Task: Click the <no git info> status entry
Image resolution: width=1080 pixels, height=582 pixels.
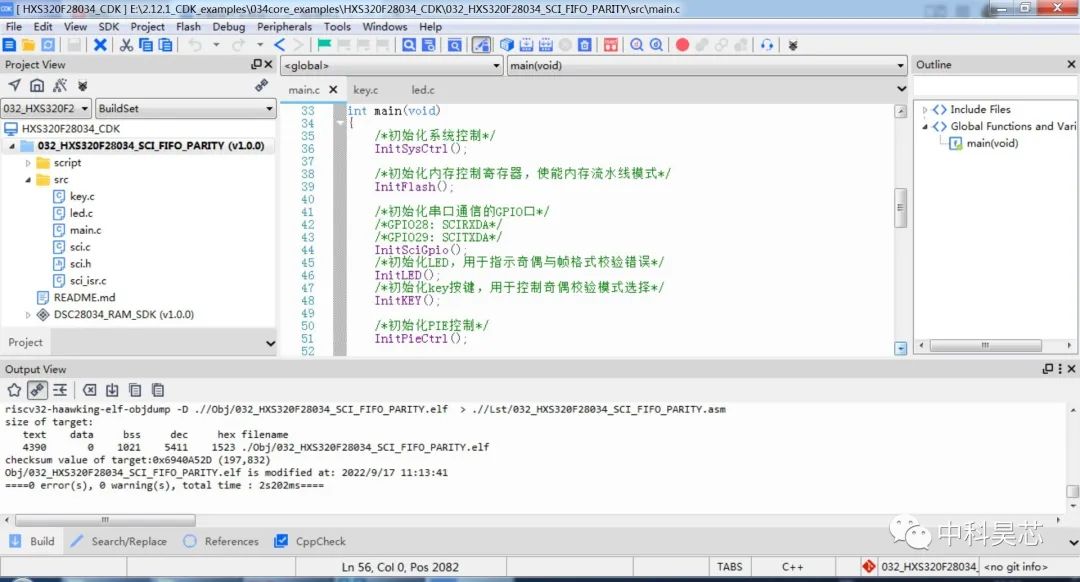Action: tap(1015, 567)
